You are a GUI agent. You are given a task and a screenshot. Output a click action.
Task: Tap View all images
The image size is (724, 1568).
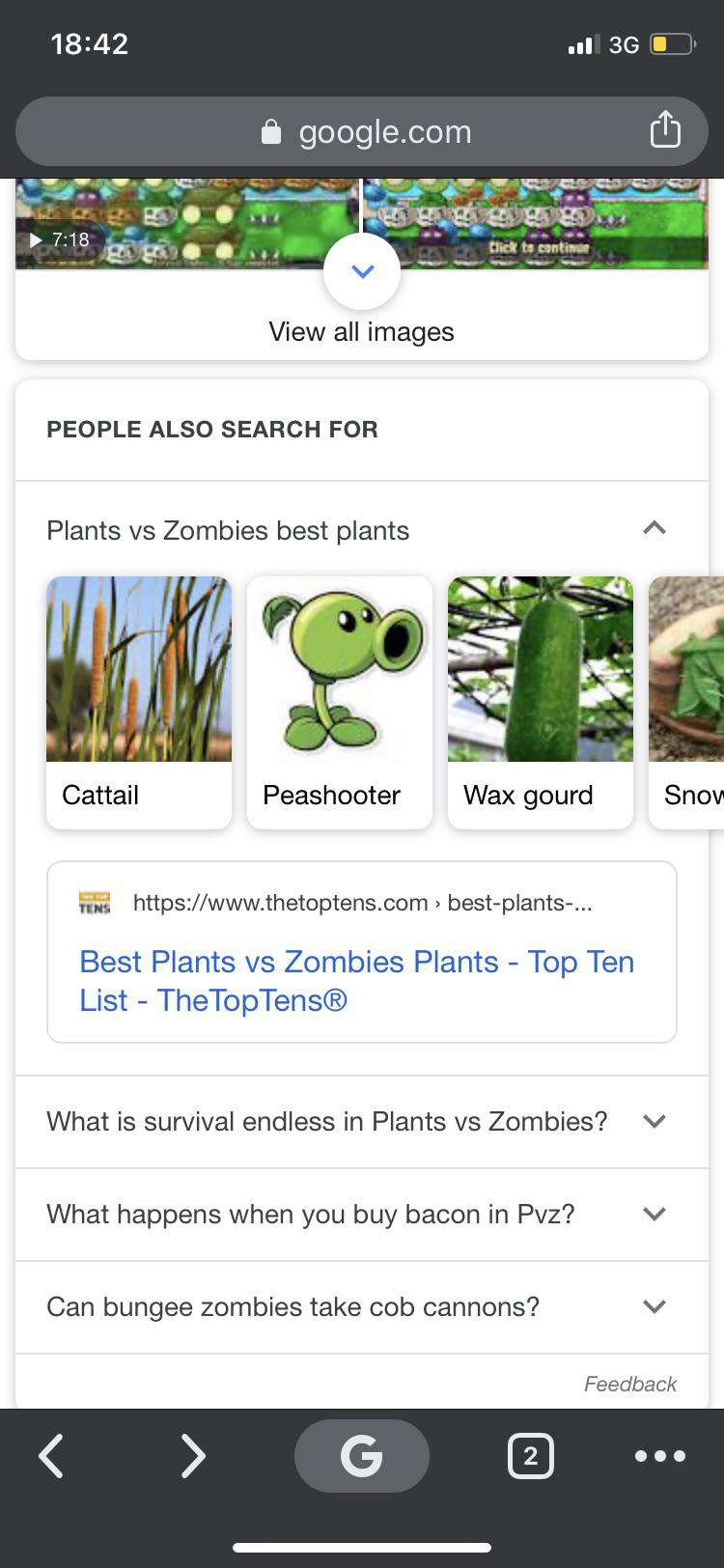pos(362,331)
